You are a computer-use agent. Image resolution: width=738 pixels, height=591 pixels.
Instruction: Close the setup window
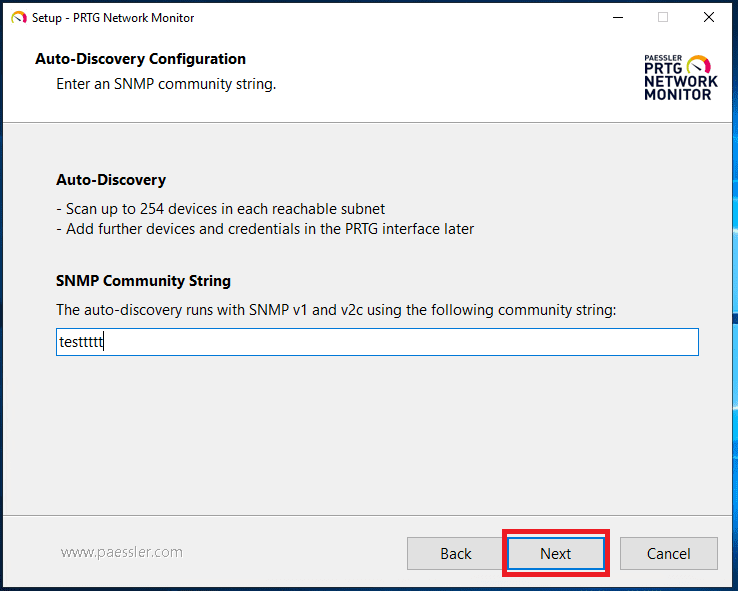[x=708, y=17]
